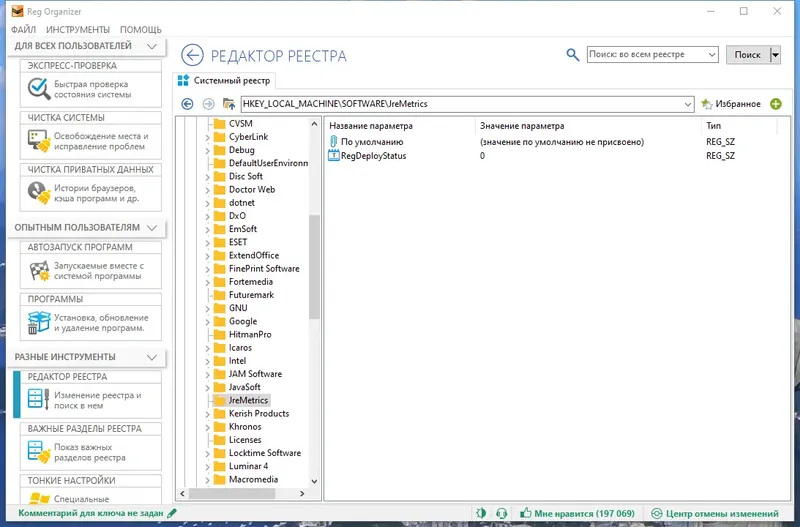Click the magnifier search icon
The width and height of the screenshot is (800, 527).
pos(572,55)
